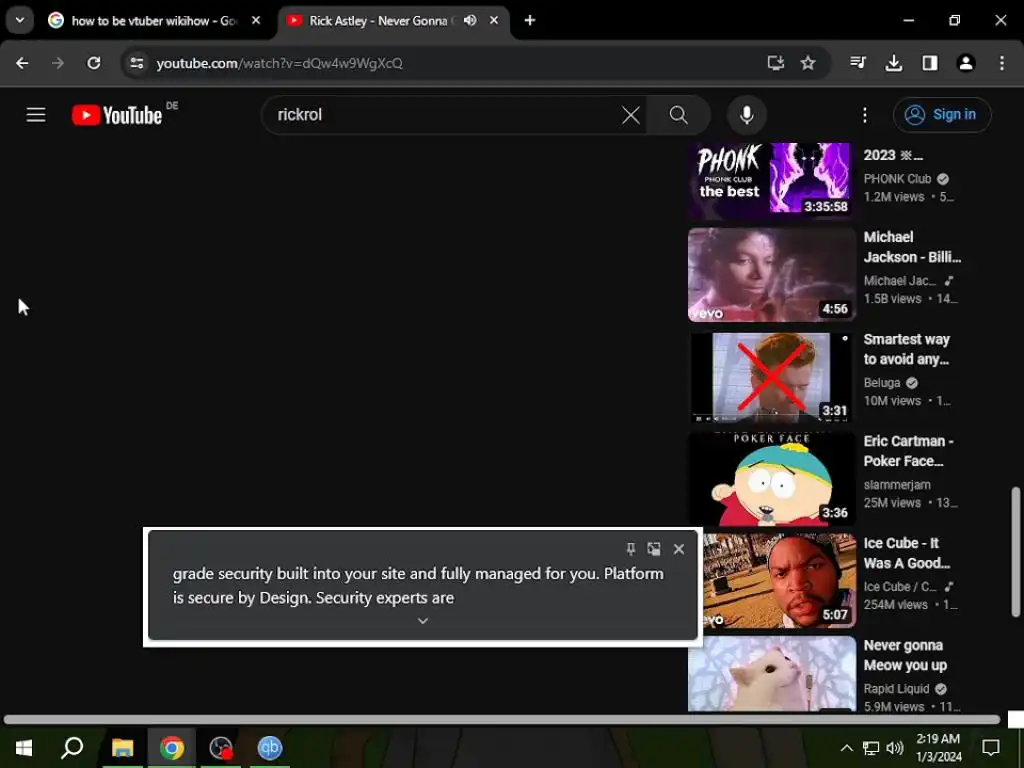Open the Beluga channel name
The image size is (1024, 768).
[x=882, y=383]
